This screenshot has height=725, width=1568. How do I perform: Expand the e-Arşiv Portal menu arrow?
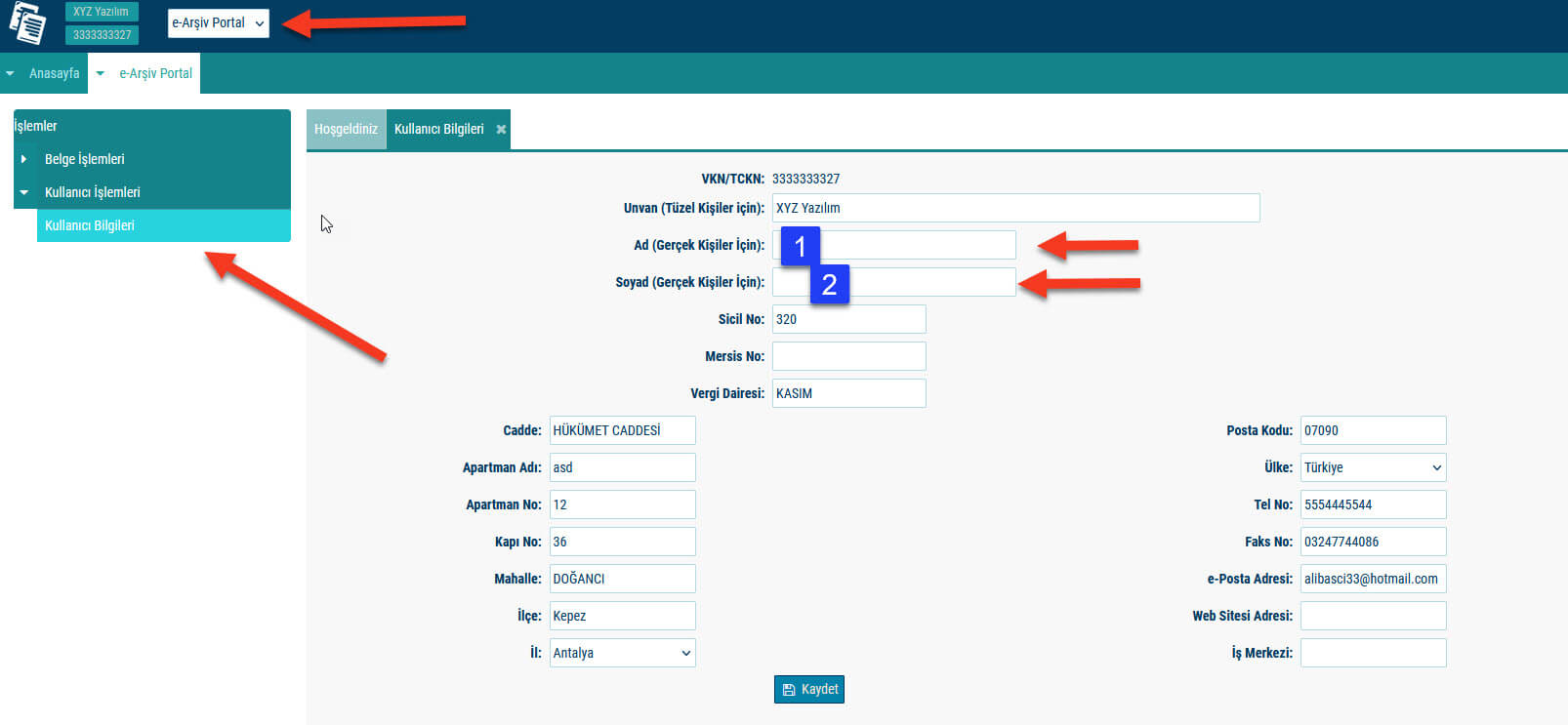click(x=100, y=73)
